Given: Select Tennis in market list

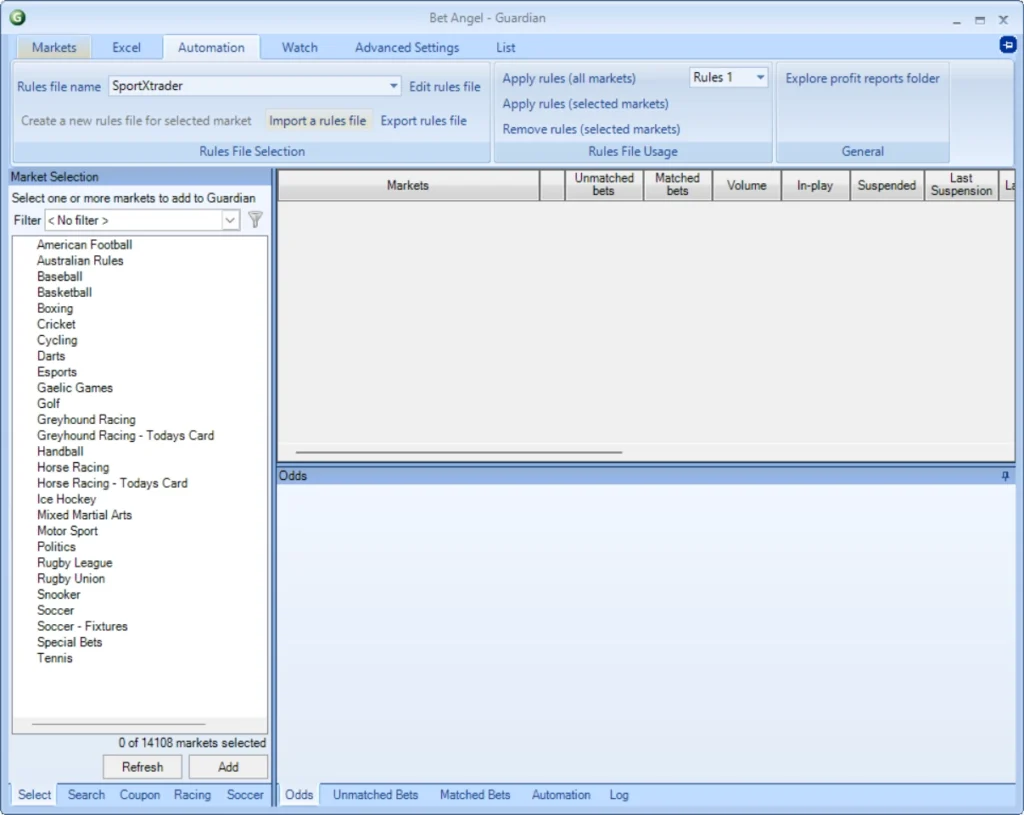Looking at the screenshot, I should [54, 658].
